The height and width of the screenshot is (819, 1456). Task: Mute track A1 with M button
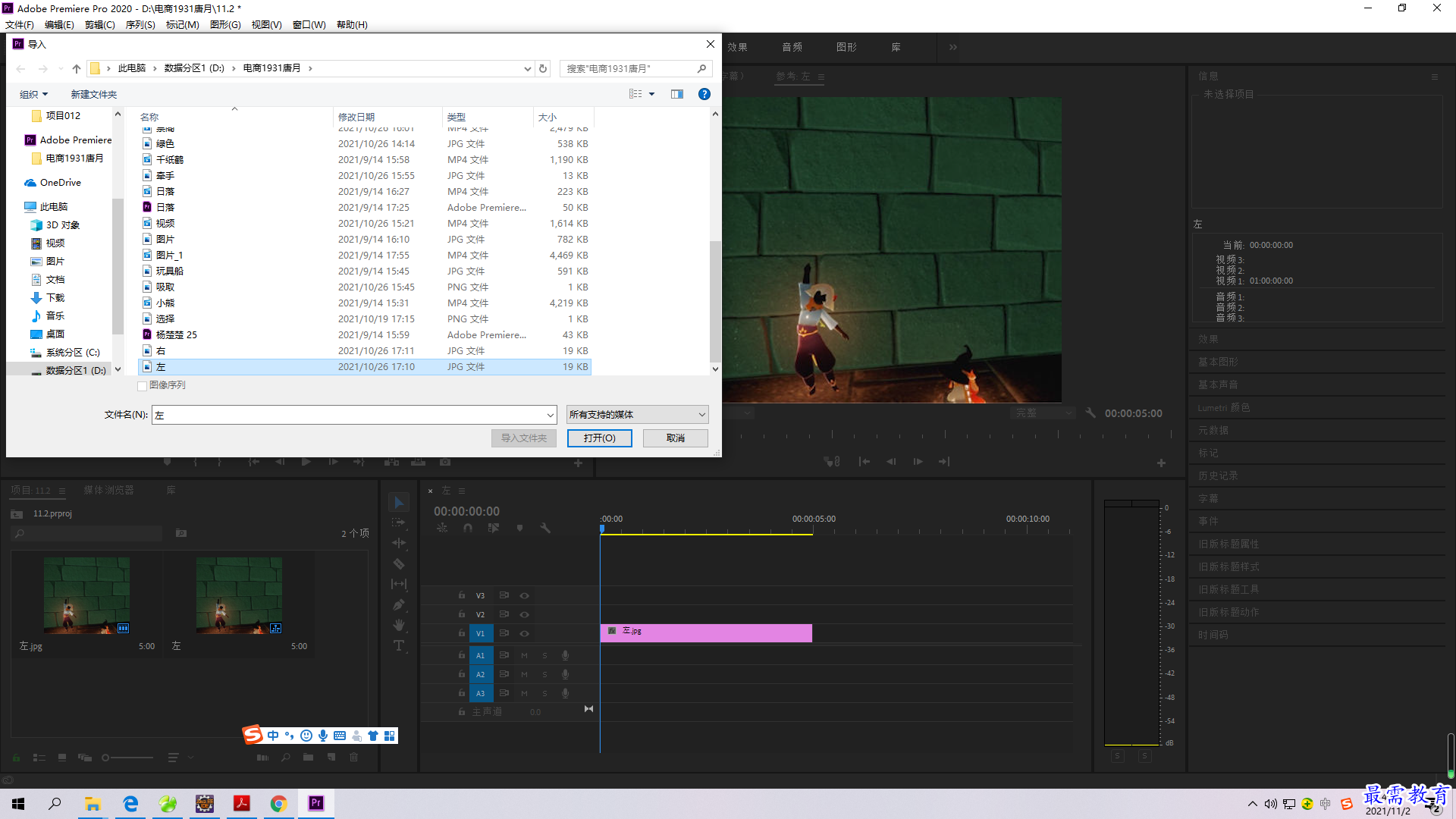[x=524, y=656]
